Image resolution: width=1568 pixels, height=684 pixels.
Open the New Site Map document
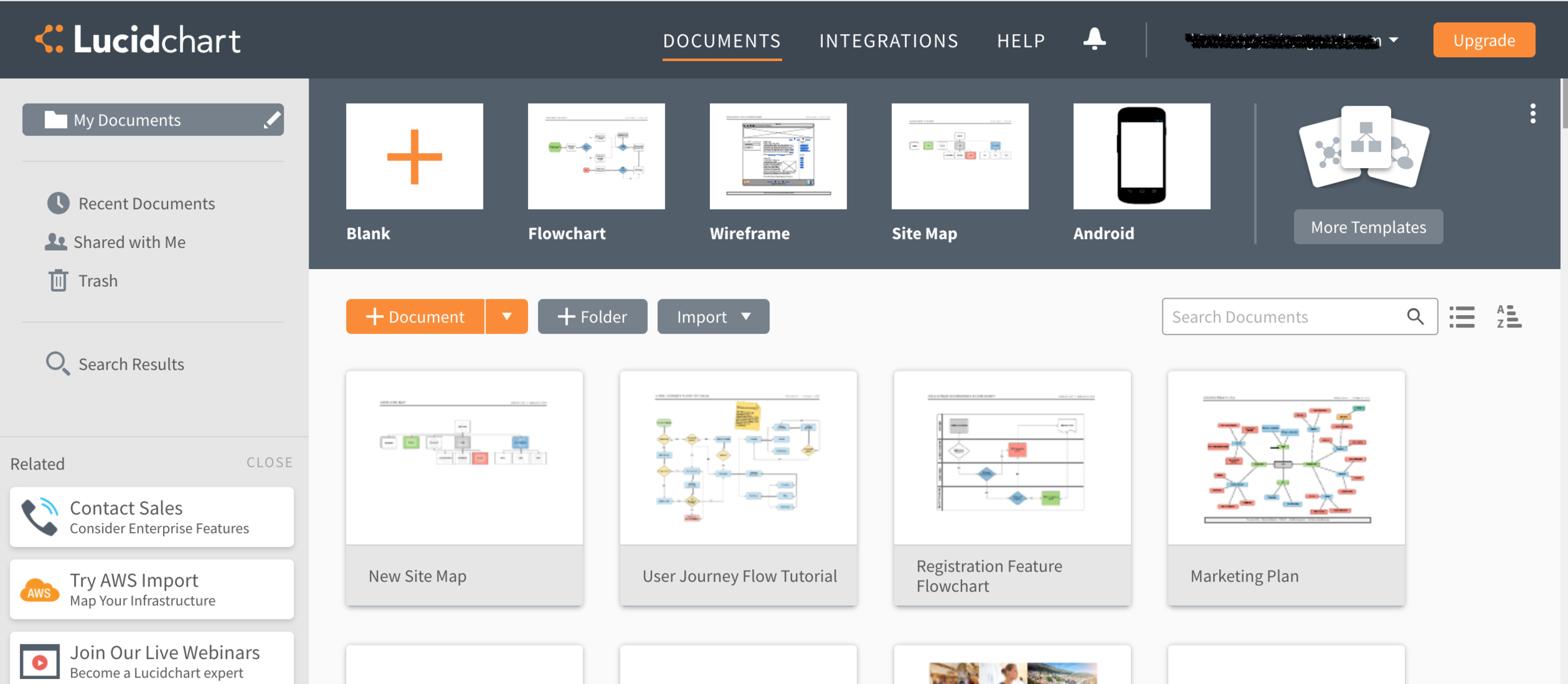point(465,488)
